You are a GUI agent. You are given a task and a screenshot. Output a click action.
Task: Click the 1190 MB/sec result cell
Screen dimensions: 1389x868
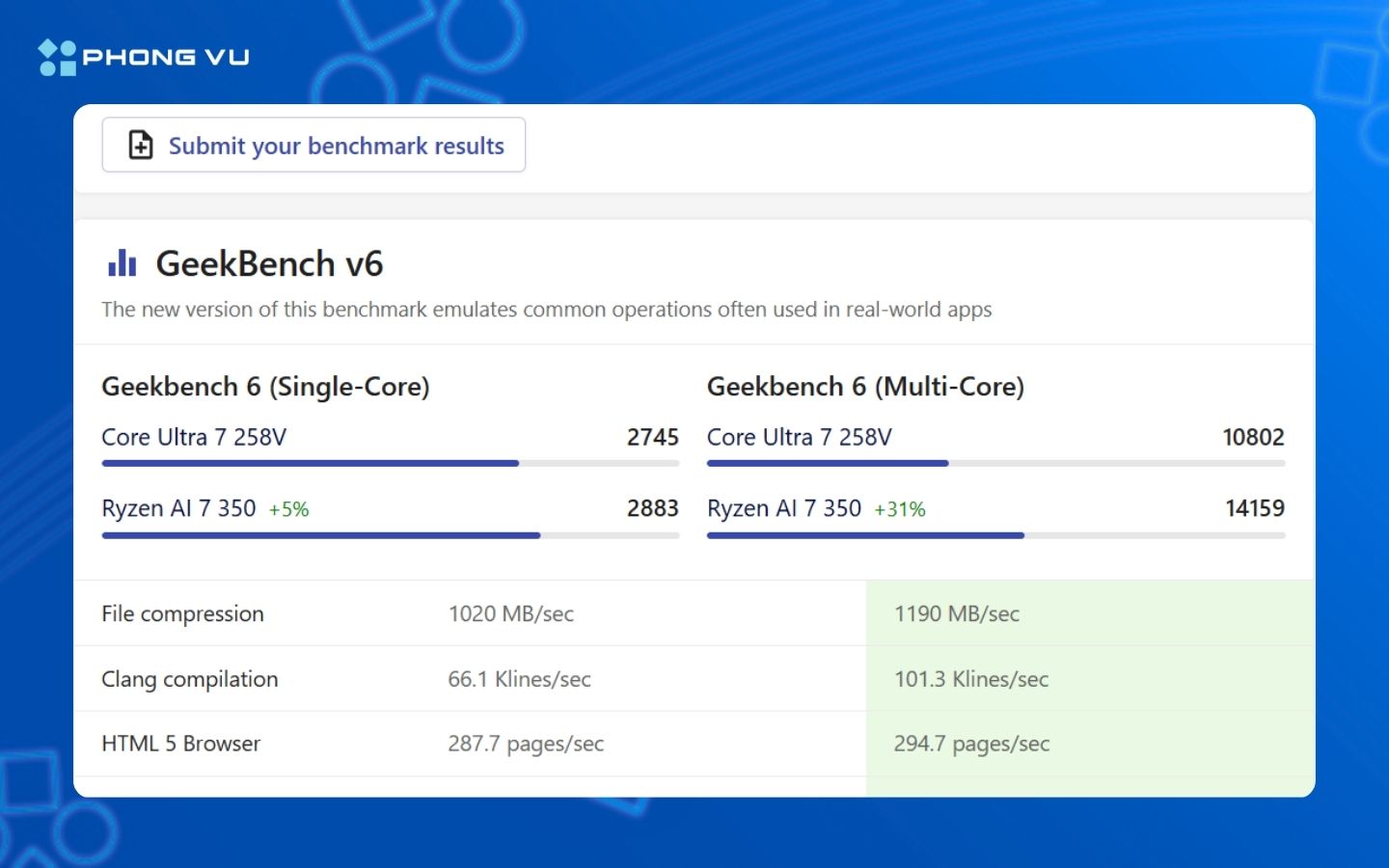(x=957, y=613)
